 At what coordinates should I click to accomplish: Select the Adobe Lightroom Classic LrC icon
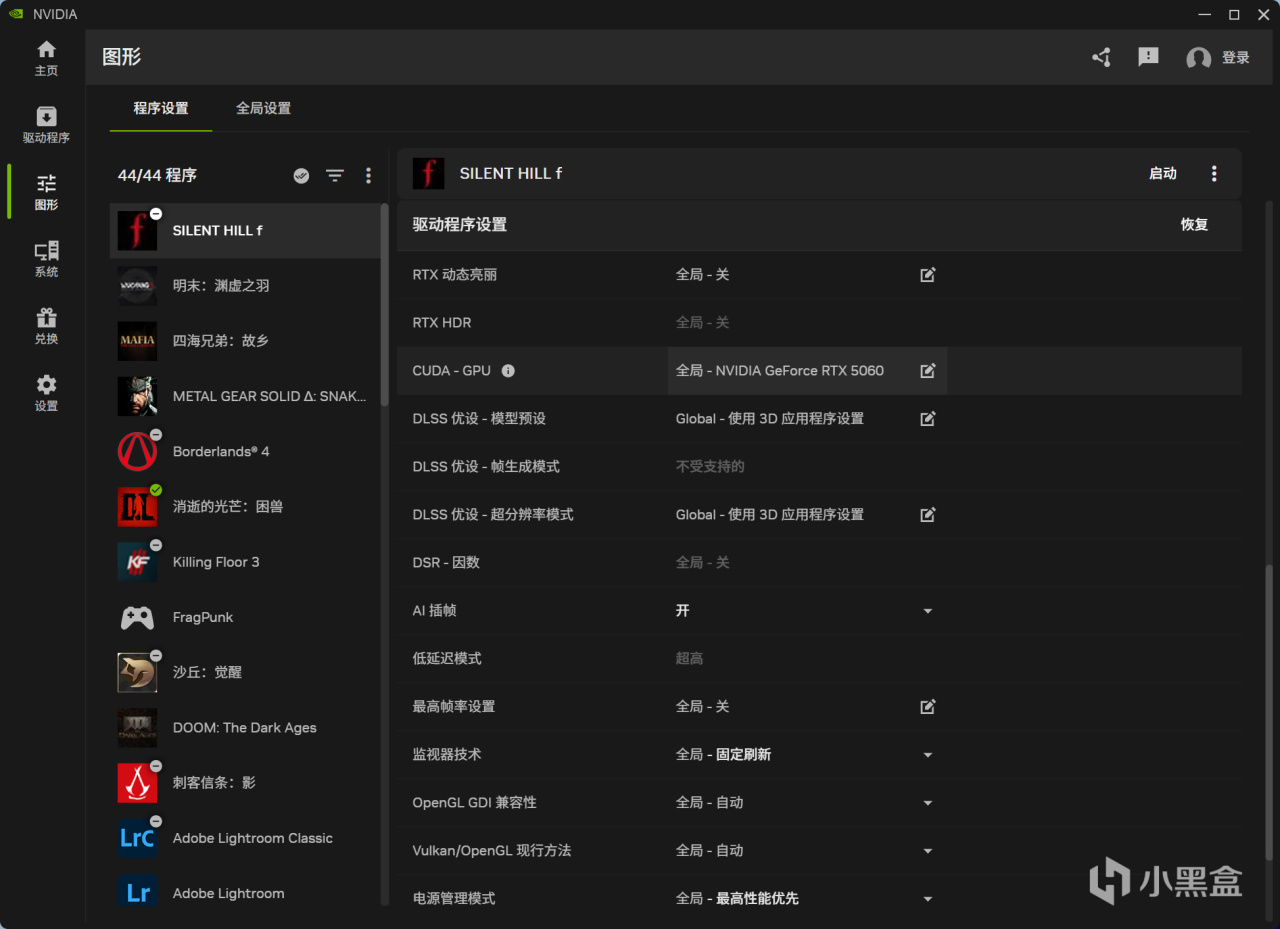point(137,838)
